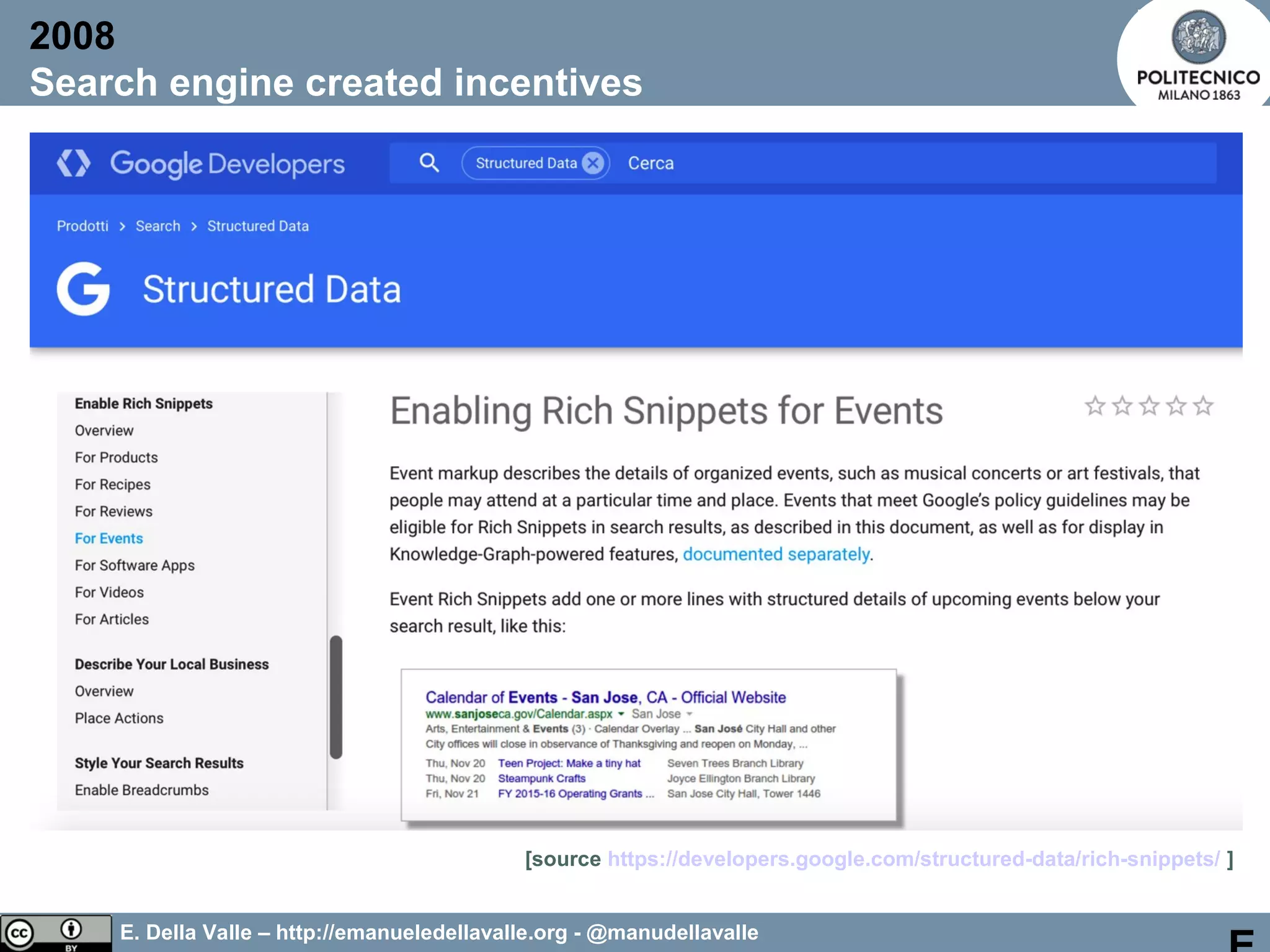Click the developers.google.com source URL
The width and height of the screenshot is (1270, 952).
click(913, 859)
